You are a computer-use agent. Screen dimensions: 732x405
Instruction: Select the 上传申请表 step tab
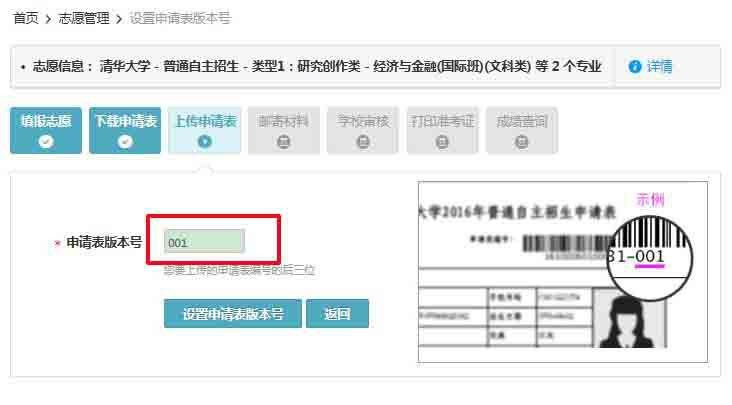204,130
